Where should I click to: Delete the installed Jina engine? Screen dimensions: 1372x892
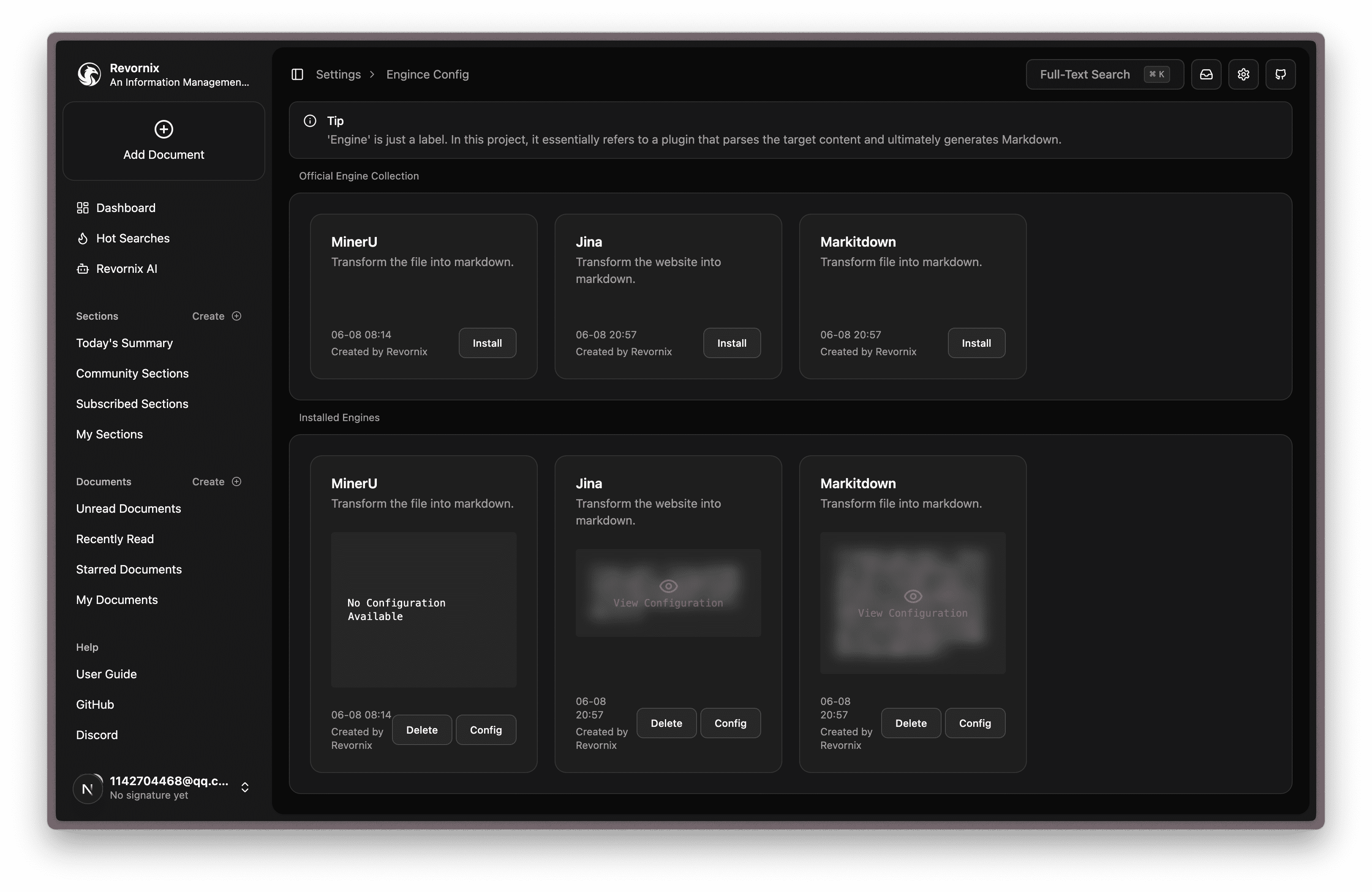pyautogui.click(x=666, y=723)
